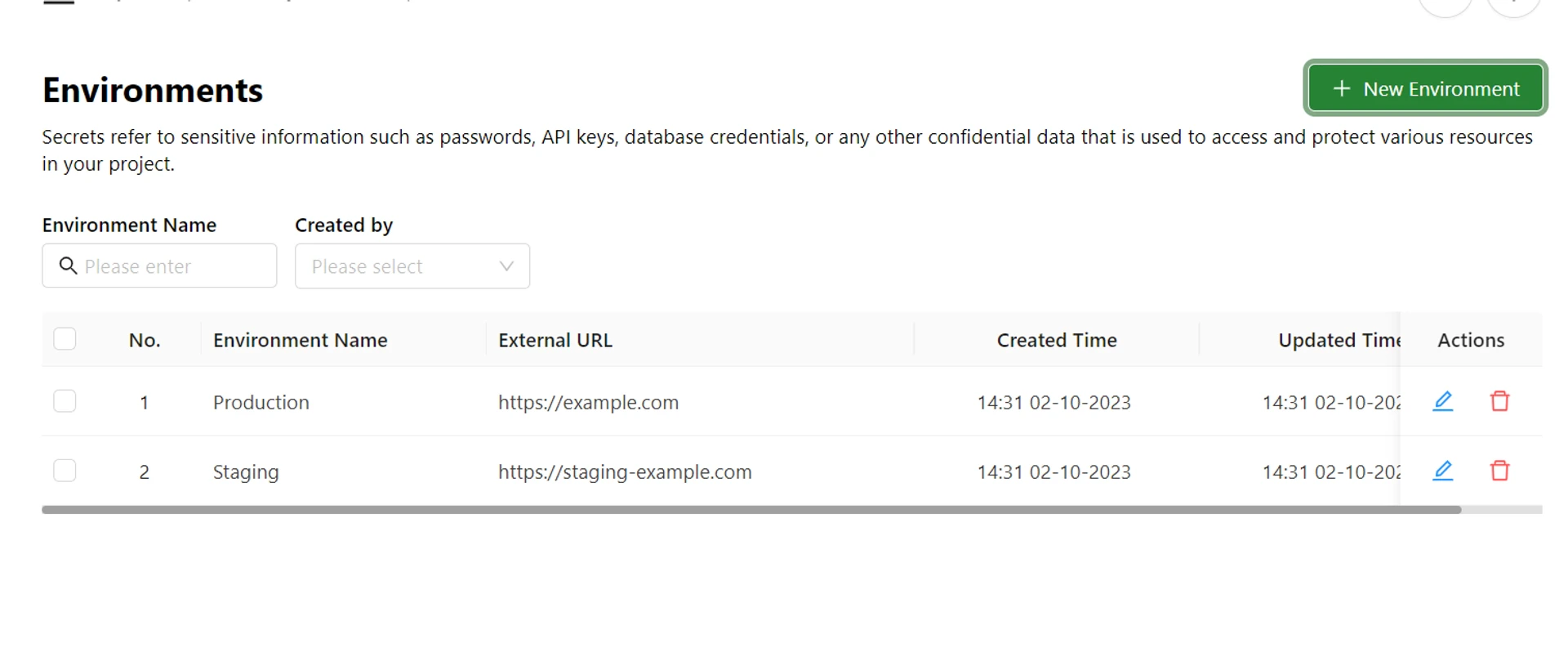The image size is (1568, 661).
Task: Click the Environment Name column header
Action: pyautogui.click(x=300, y=340)
